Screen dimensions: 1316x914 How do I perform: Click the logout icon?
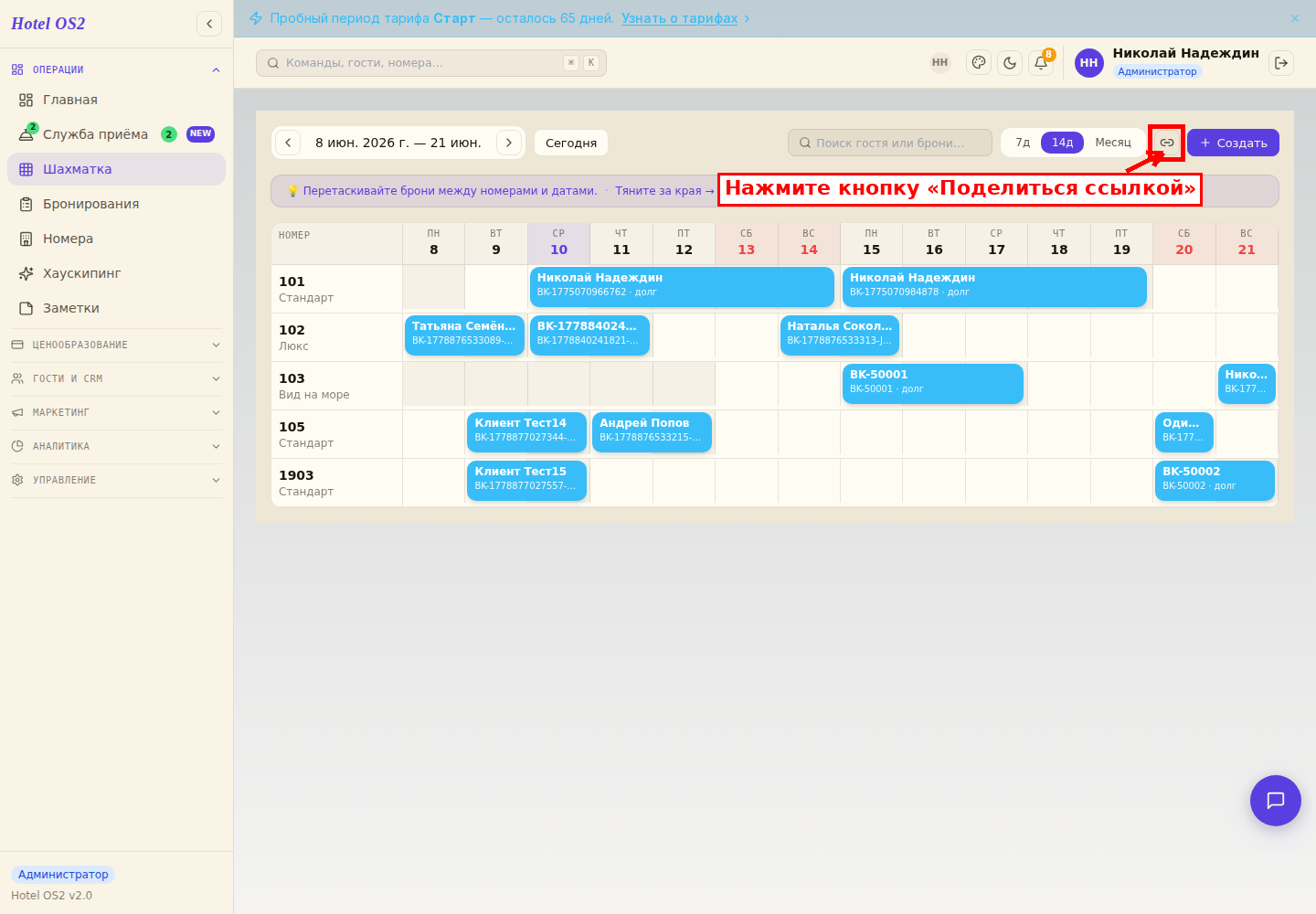(1281, 63)
